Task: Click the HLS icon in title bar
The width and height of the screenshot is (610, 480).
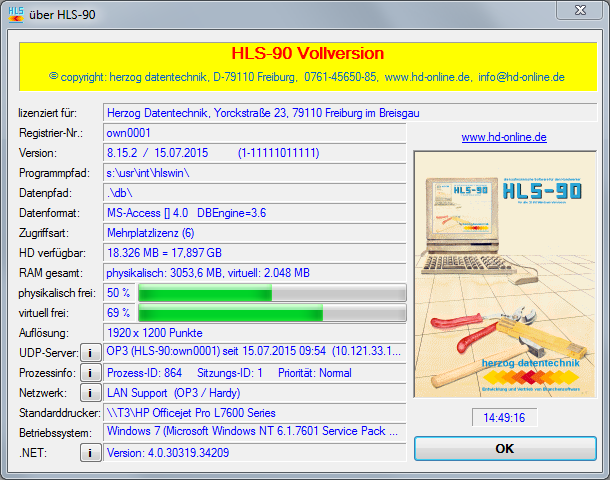Action: pyautogui.click(x=15, y=11)
